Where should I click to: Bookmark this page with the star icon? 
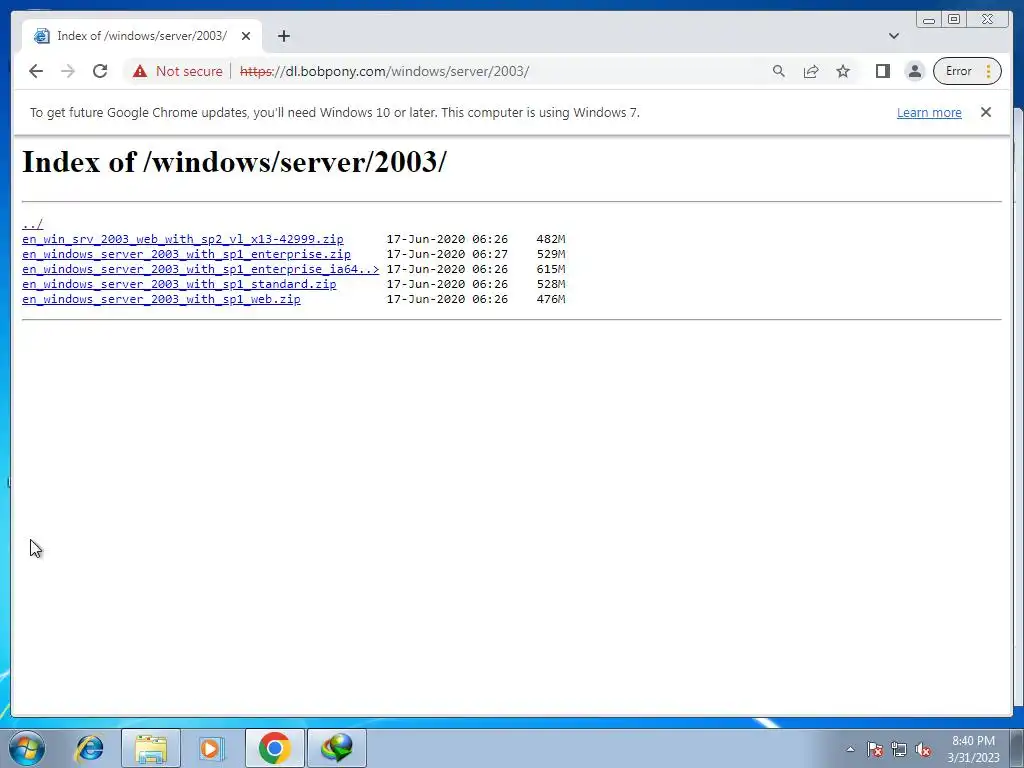tap(843, 71)
